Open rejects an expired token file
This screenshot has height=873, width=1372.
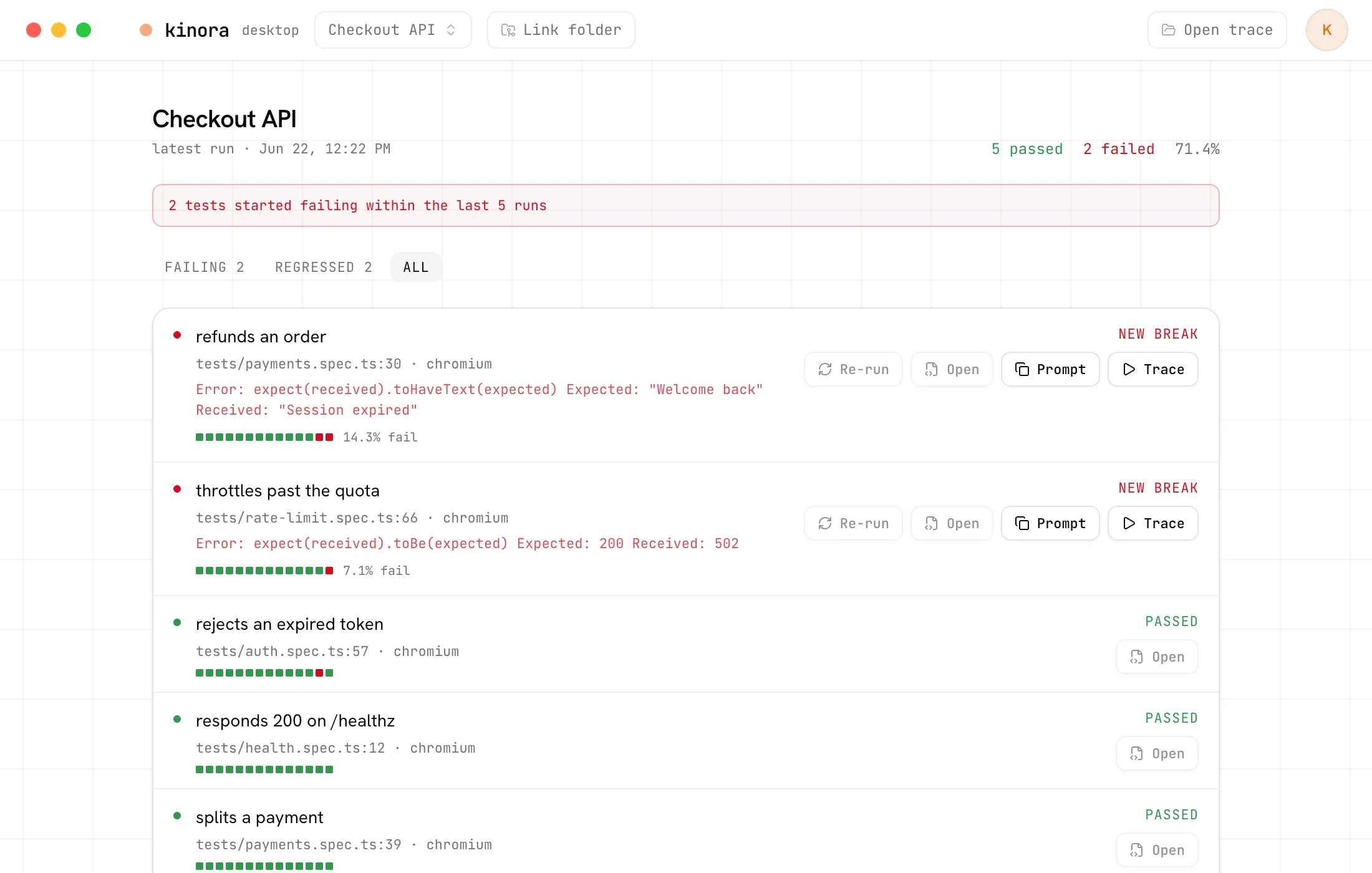[x=1157, y=657]
